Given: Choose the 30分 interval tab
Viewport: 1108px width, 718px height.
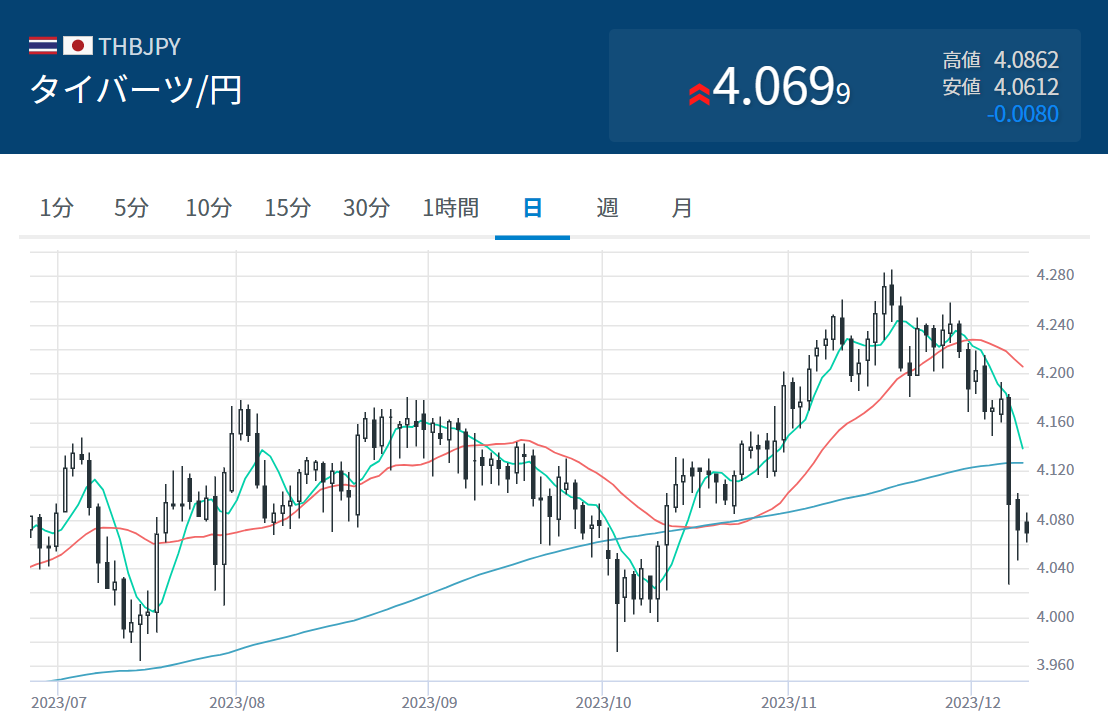Looking at the screenshot, I should [x=366, y=208].
